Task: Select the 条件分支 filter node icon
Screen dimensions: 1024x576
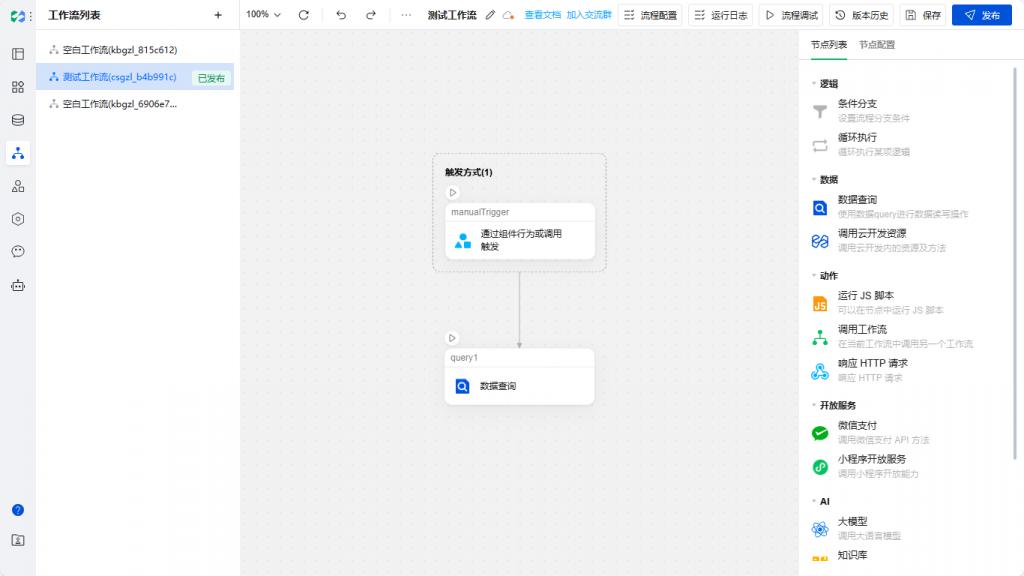Action: [x=820, y=112]
